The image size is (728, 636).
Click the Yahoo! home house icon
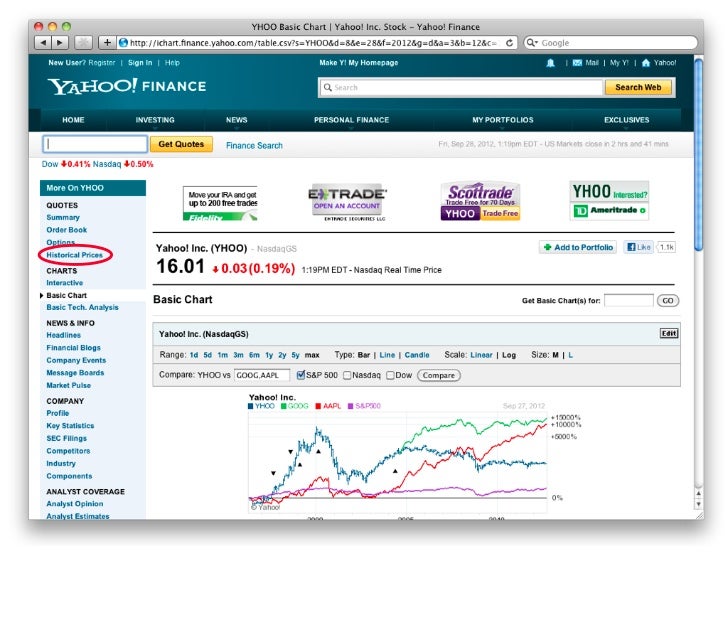point(645,63)
